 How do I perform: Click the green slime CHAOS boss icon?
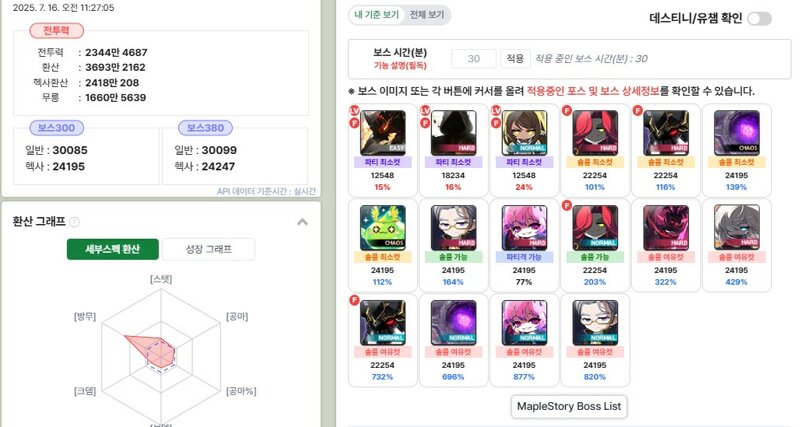coord(383,228)
